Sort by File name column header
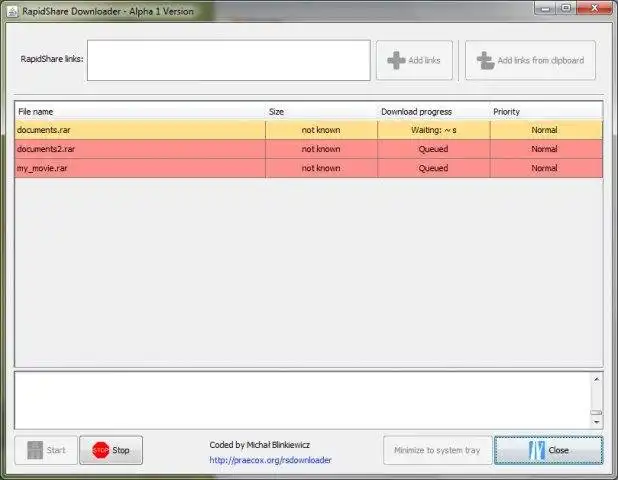 click(x=140, y=112)
